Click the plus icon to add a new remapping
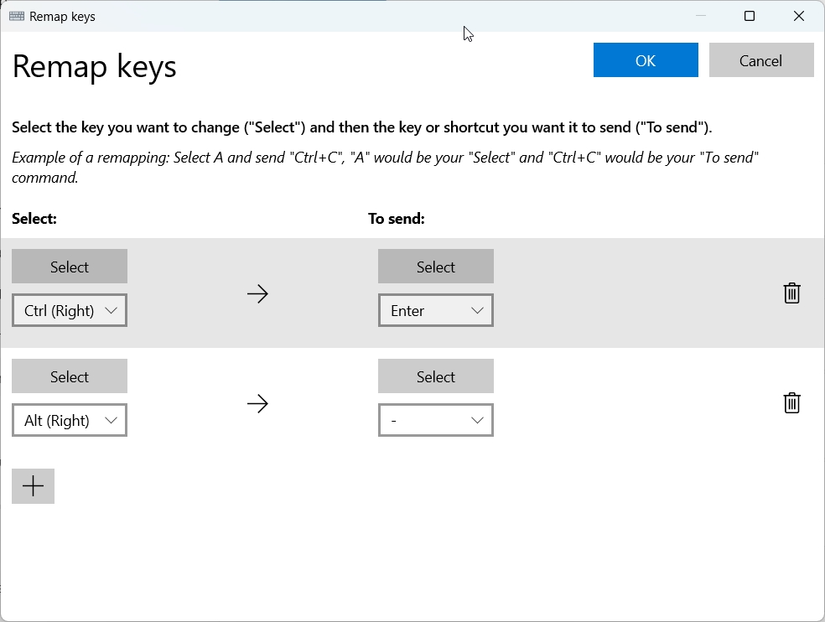Image resolution: width=825 pixels, height=622 pixels. pos(33,486)
